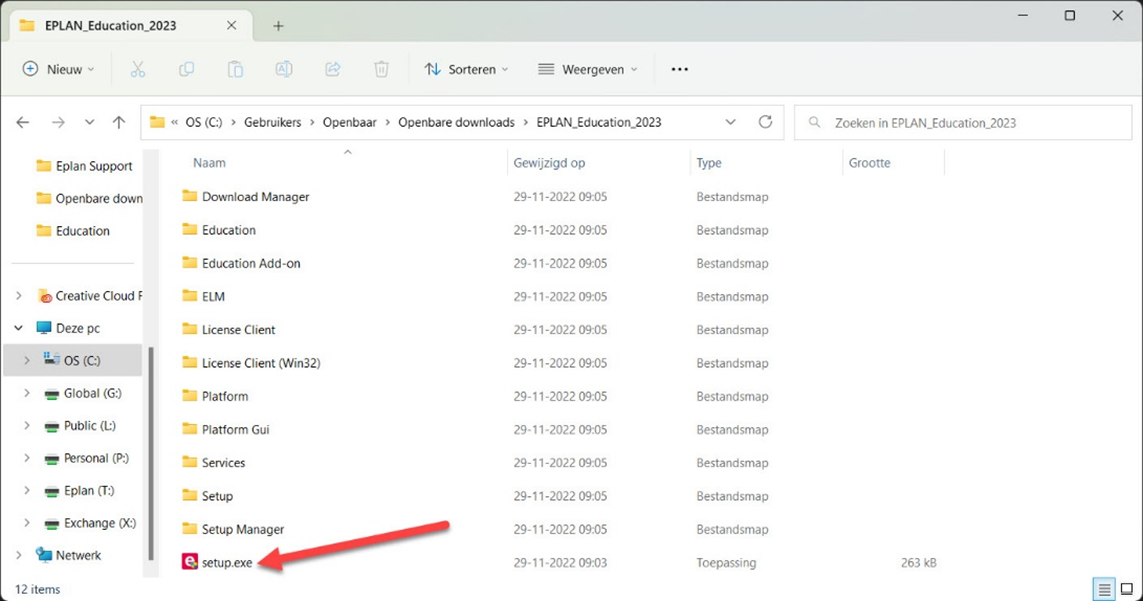Open the Nieuw dropdown menu
This screenshot has height=601, width=1143.
[59, 69]
